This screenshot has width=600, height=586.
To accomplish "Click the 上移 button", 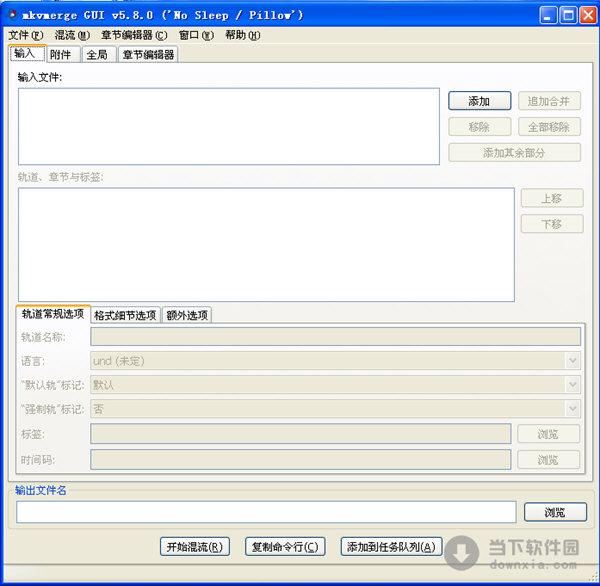I will tap(552, 198).
